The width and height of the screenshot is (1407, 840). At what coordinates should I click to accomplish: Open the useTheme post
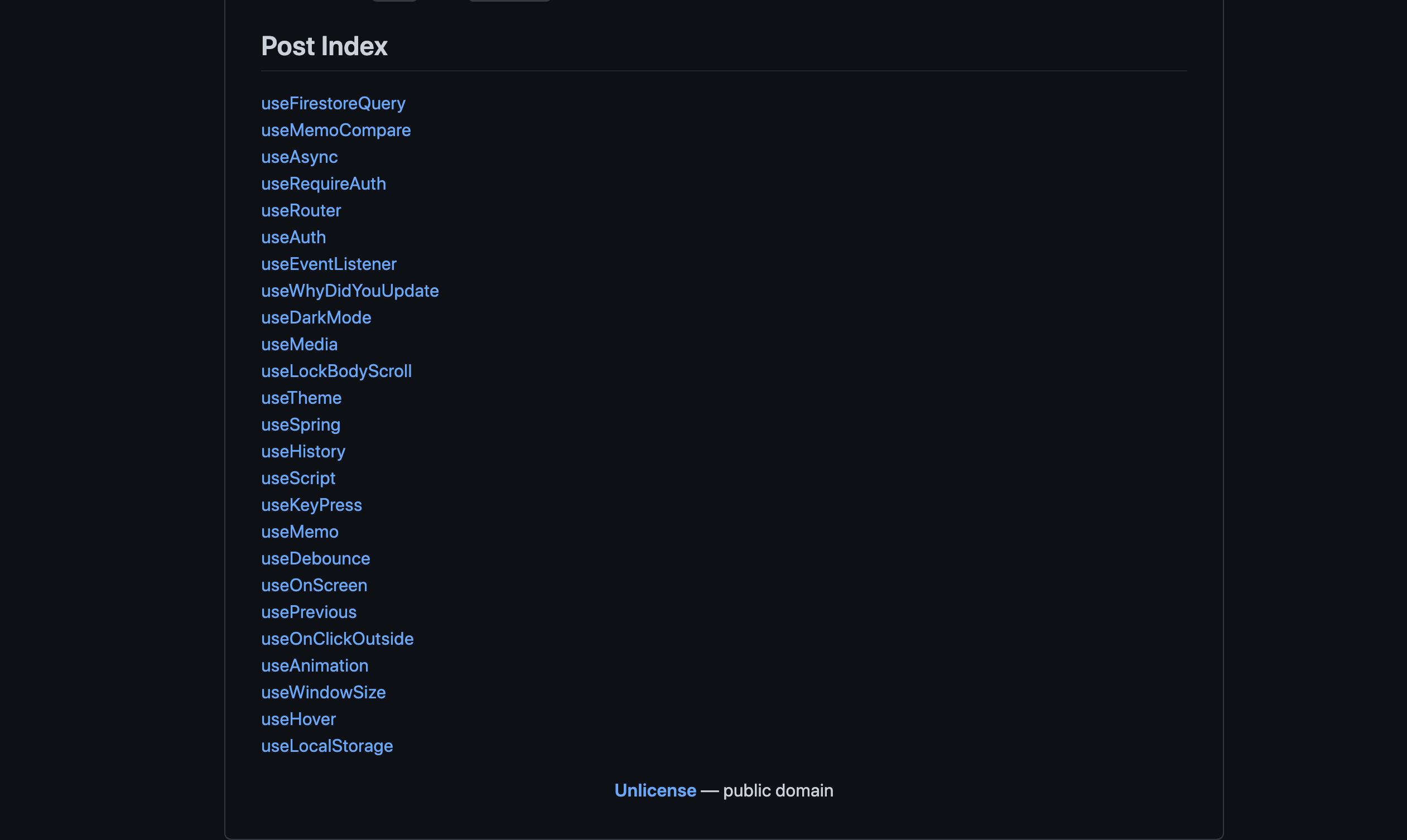301,398
